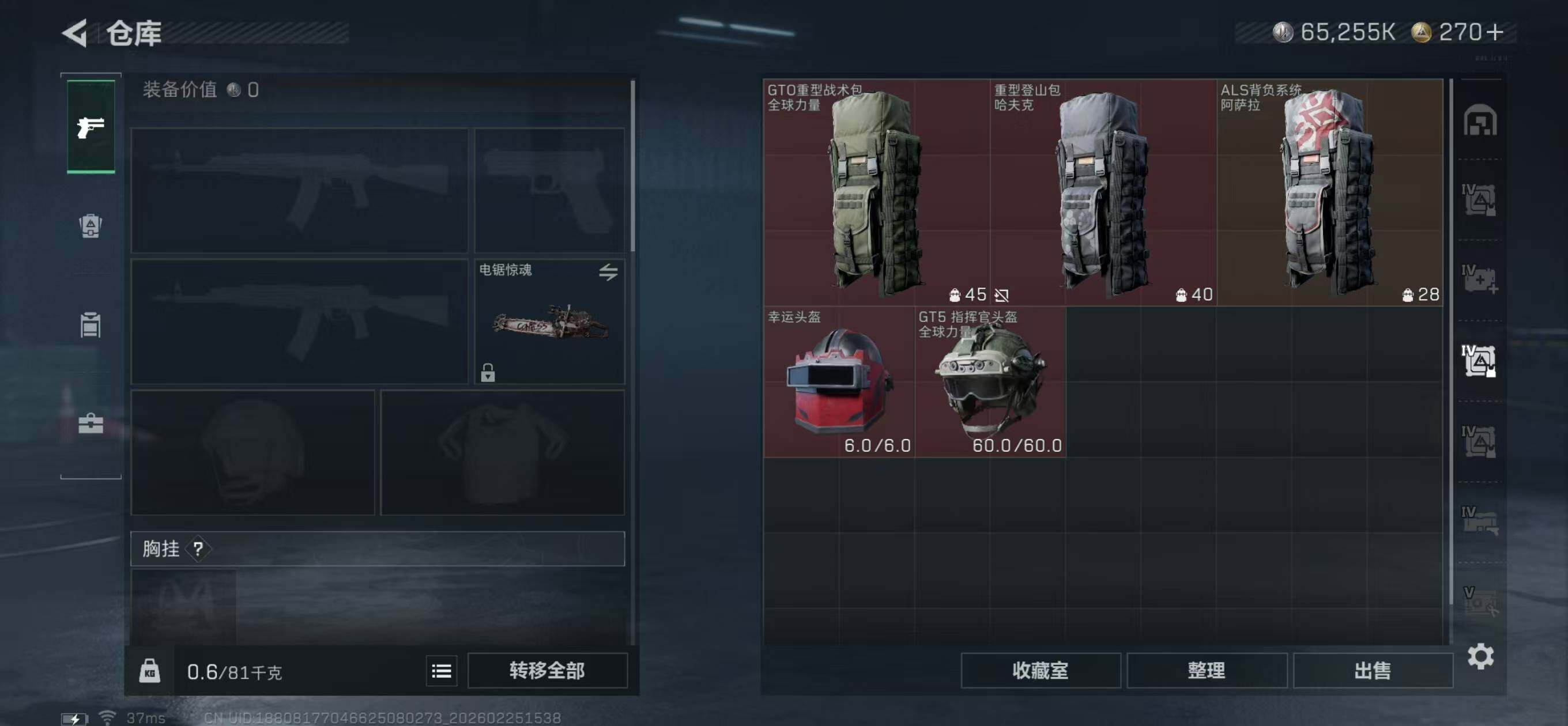Click the 转移全部 transfer all button

point(547,671)
